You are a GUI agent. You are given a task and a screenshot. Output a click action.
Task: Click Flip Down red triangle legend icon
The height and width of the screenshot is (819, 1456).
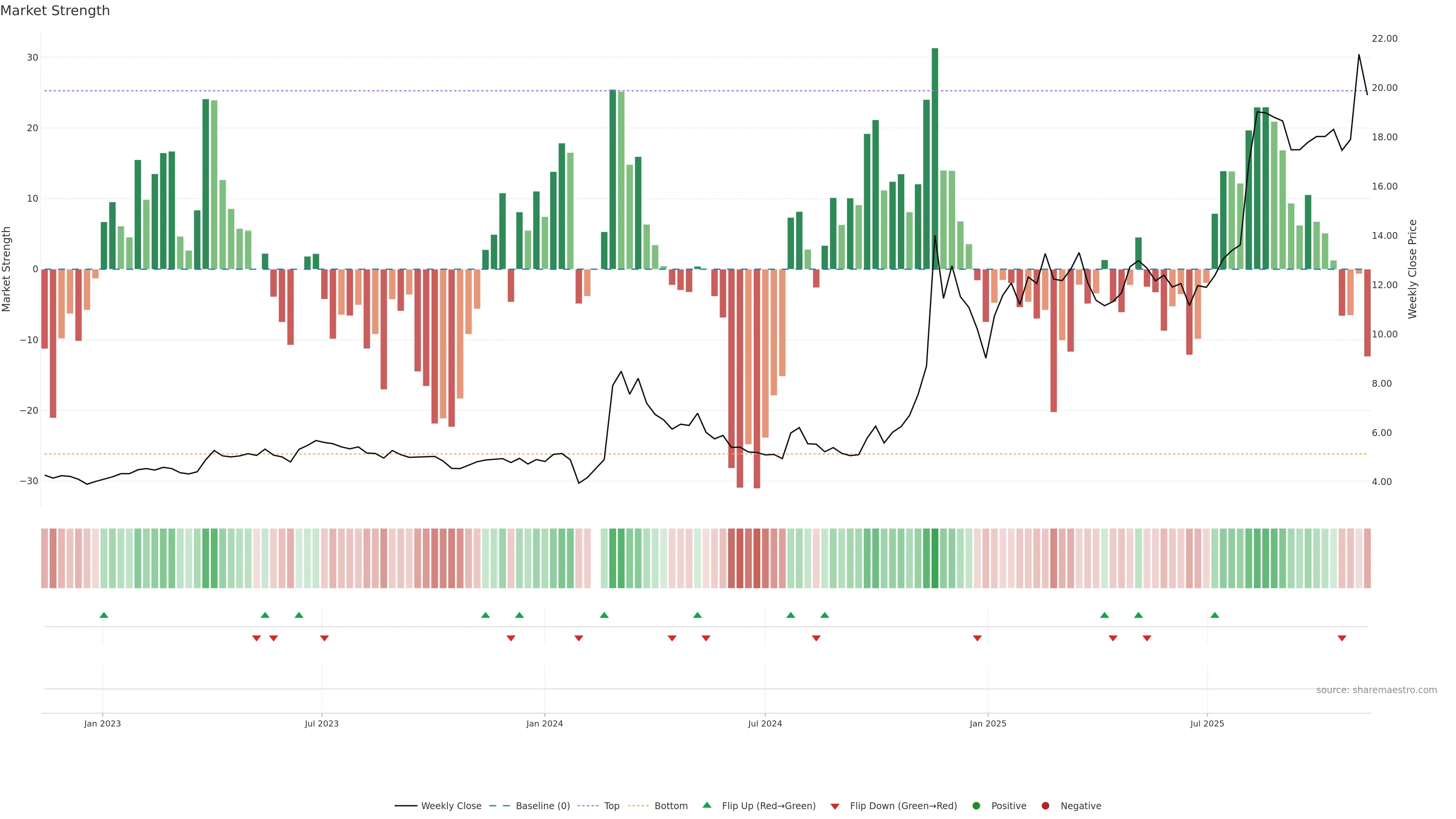pyautogui.click(x=835, y=806)
